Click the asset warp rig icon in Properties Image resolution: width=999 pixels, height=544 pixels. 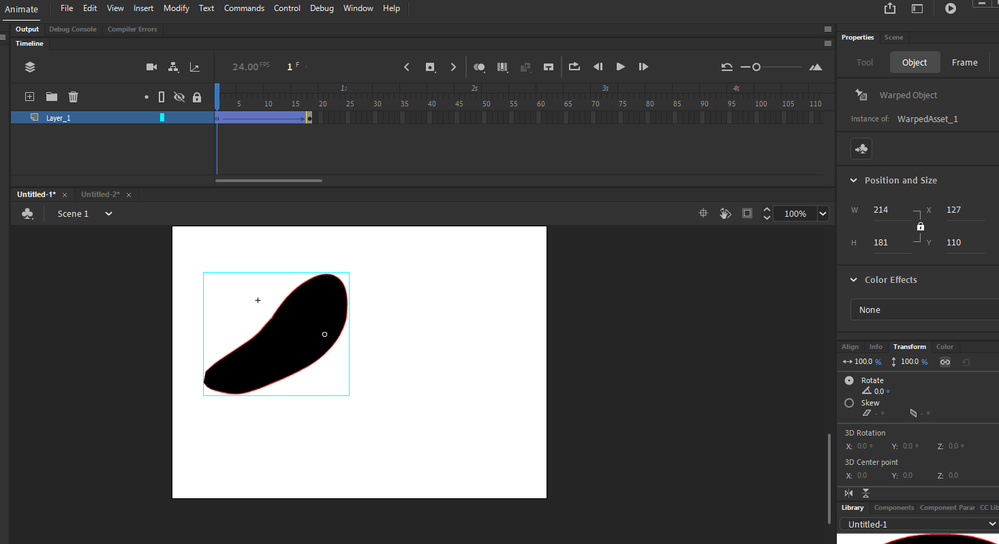click(x=862, y=149)
